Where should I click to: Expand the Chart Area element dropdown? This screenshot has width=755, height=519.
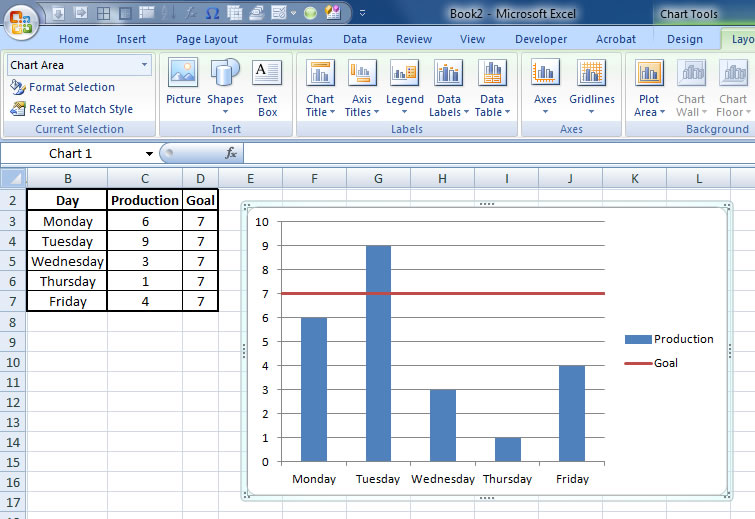point(144,65)
